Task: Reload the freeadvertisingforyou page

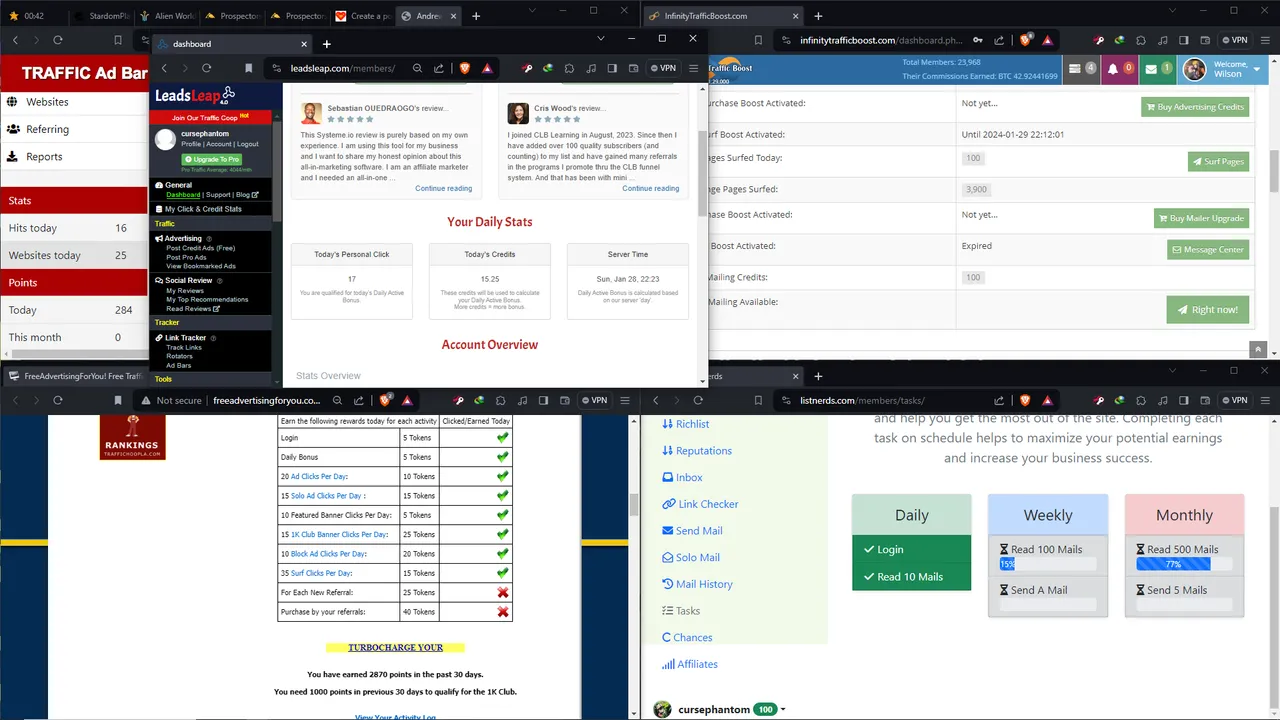Action: coord(58,400)
